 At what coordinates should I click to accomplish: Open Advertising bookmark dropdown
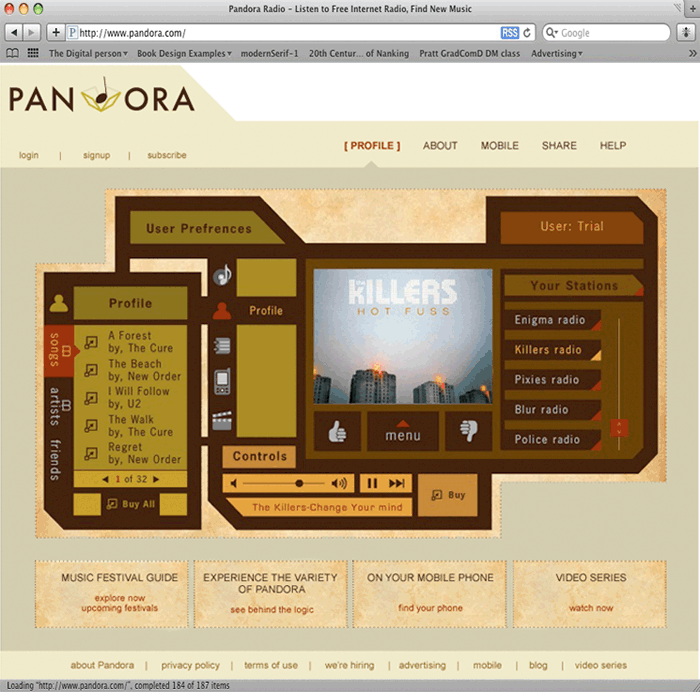(557, 54)
